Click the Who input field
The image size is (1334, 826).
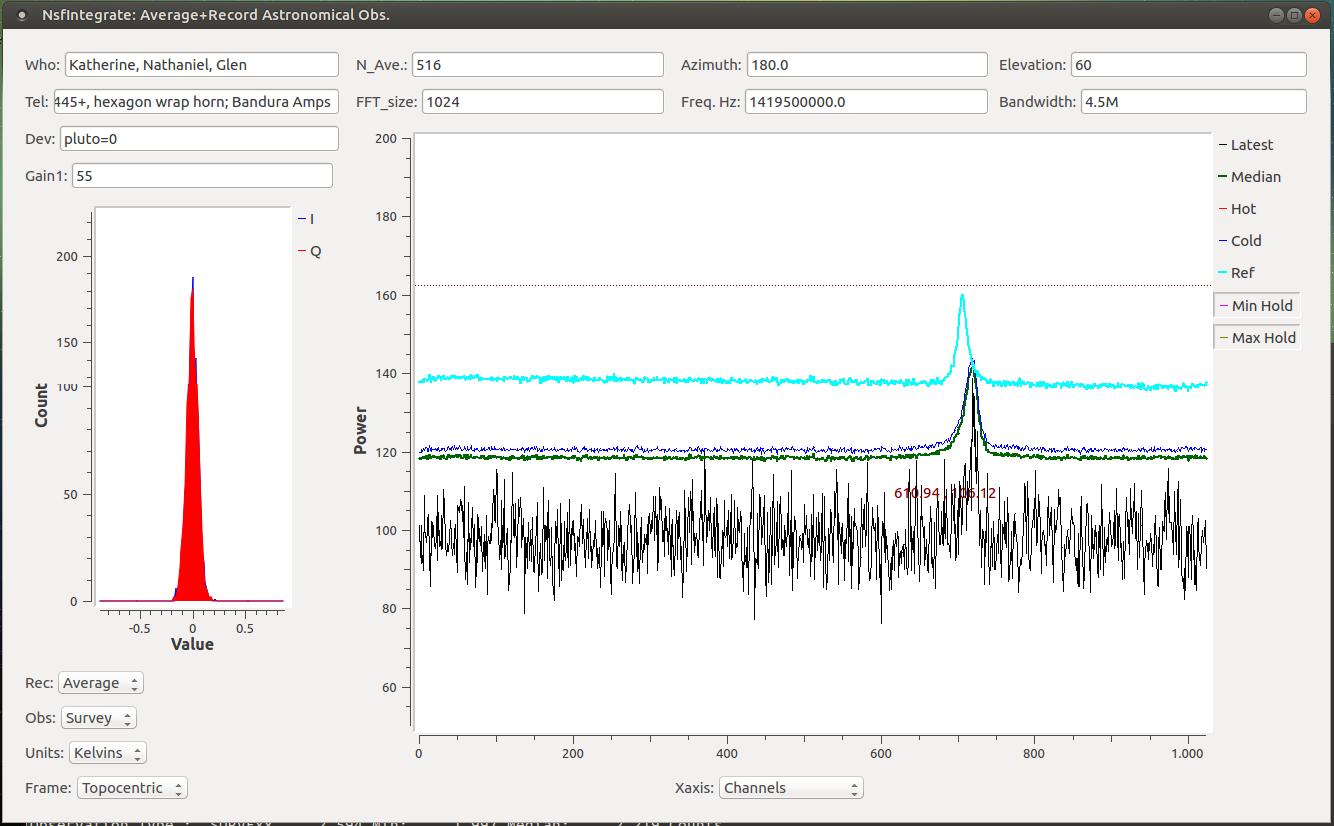202,65
